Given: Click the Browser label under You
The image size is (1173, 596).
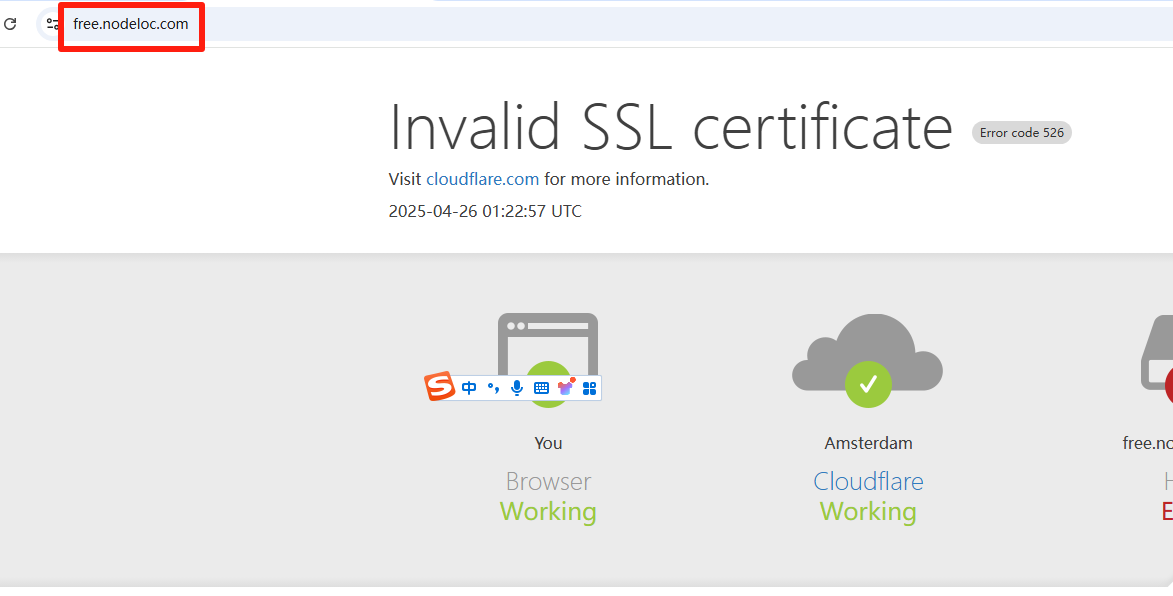Looking at the screenshot, I should 548,481.
